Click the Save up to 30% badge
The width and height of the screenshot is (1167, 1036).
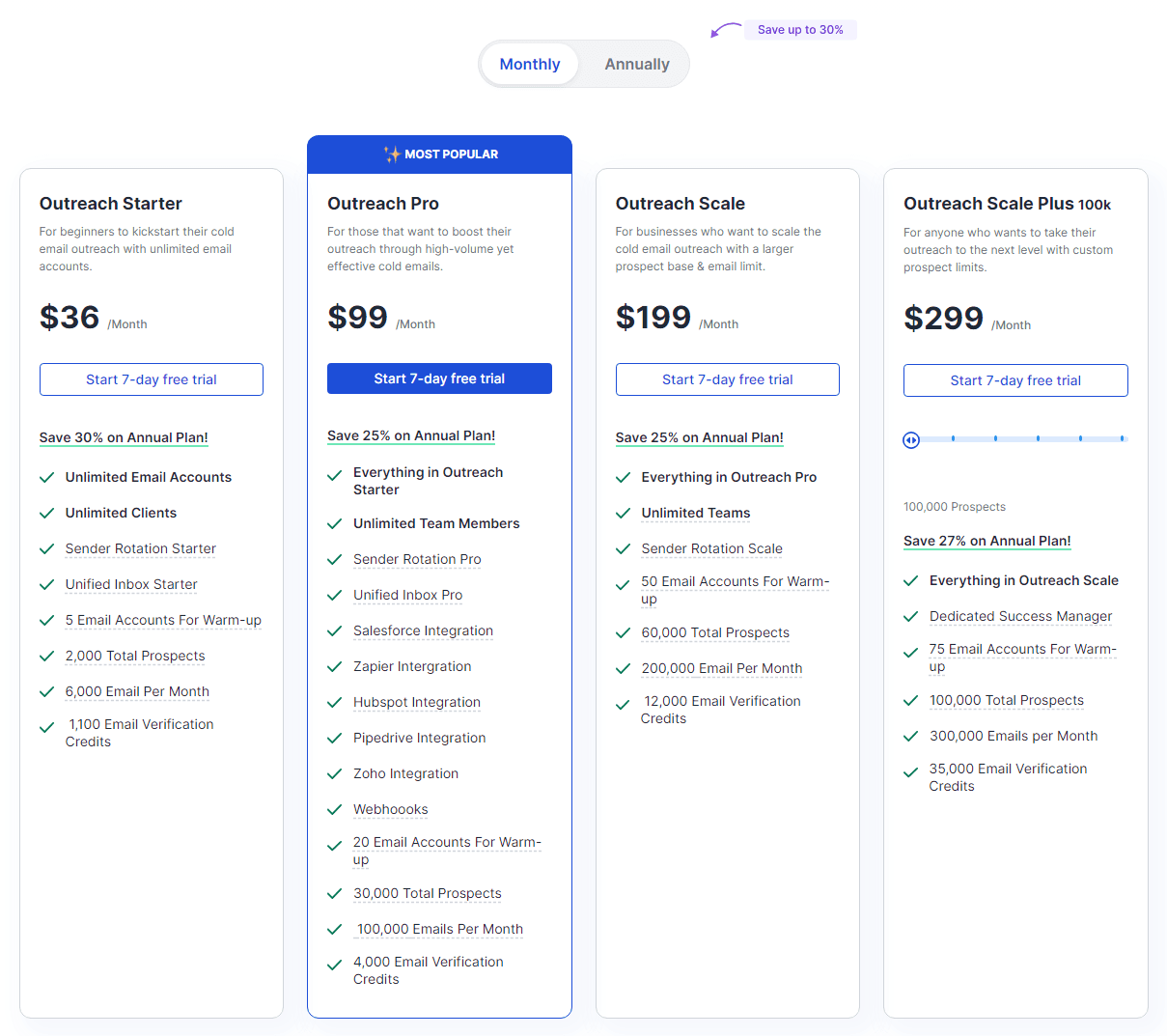pos(800,29)
